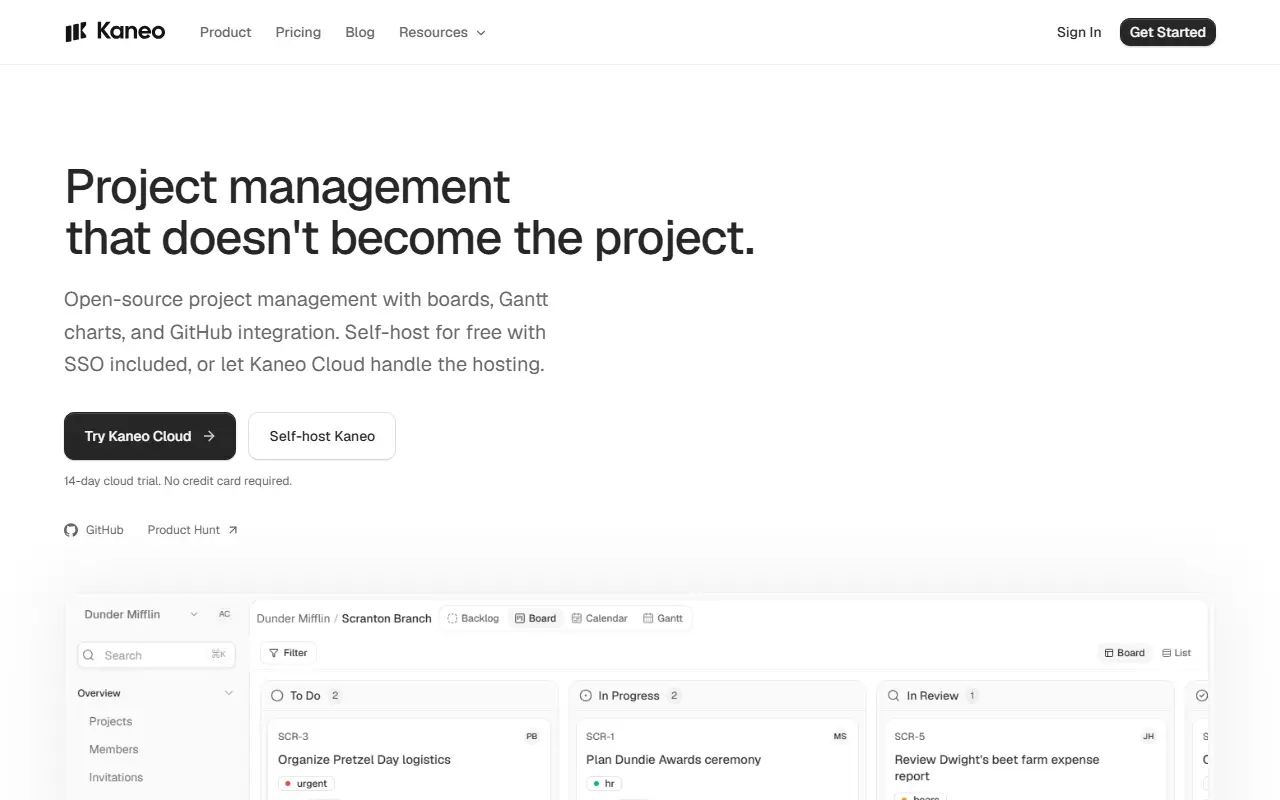This screenshot has width=1280, height=800.
Task: Switch to the Backlog tab
Action: (473, 618)
